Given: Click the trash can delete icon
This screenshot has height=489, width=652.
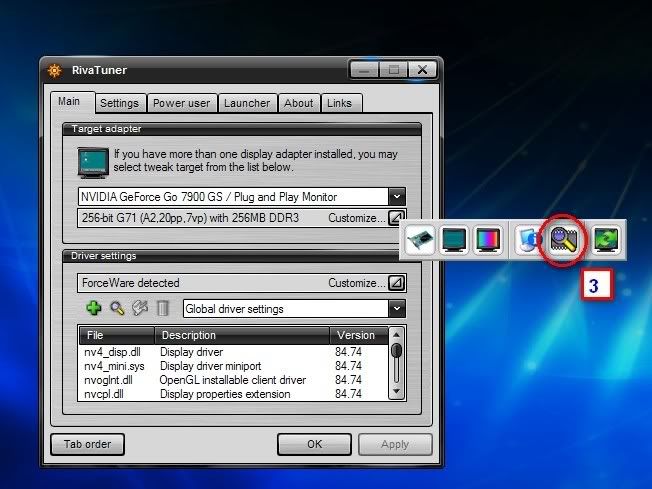Looking at the screenshot, I should (163, 309).
